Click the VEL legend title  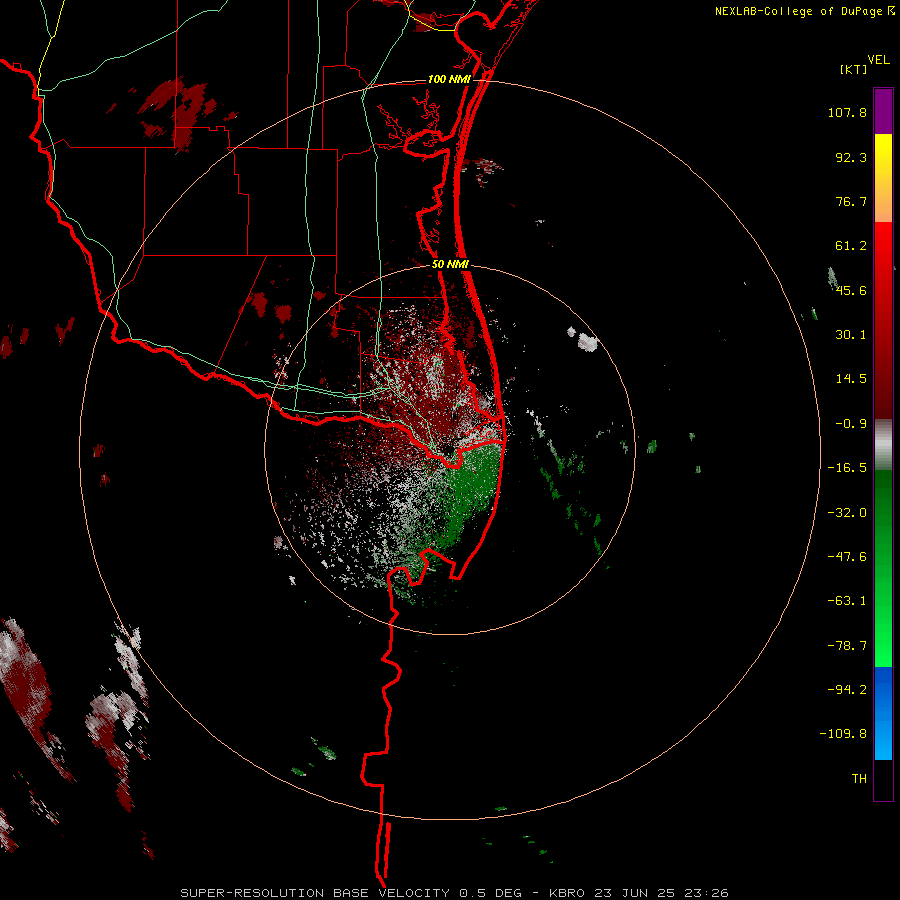coord(878,60)
